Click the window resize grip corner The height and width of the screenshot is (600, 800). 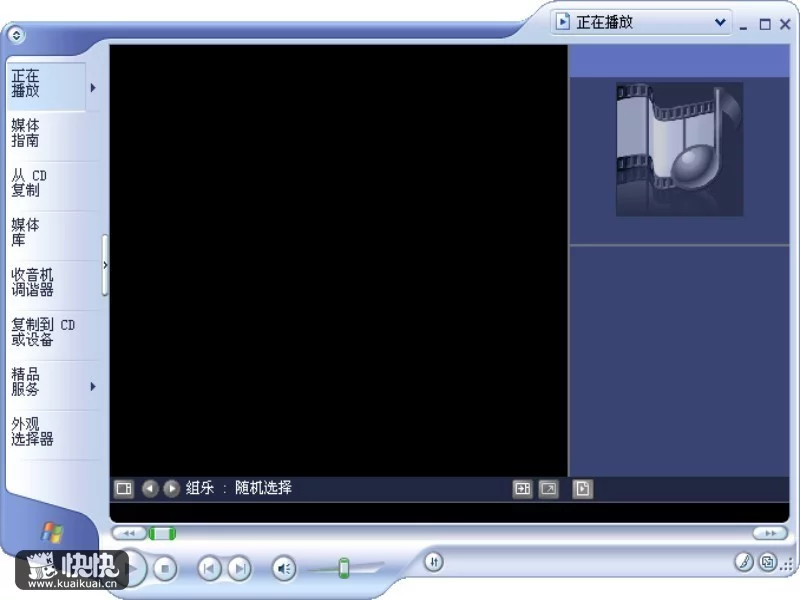pyautogui.click(x=788, y=564)
